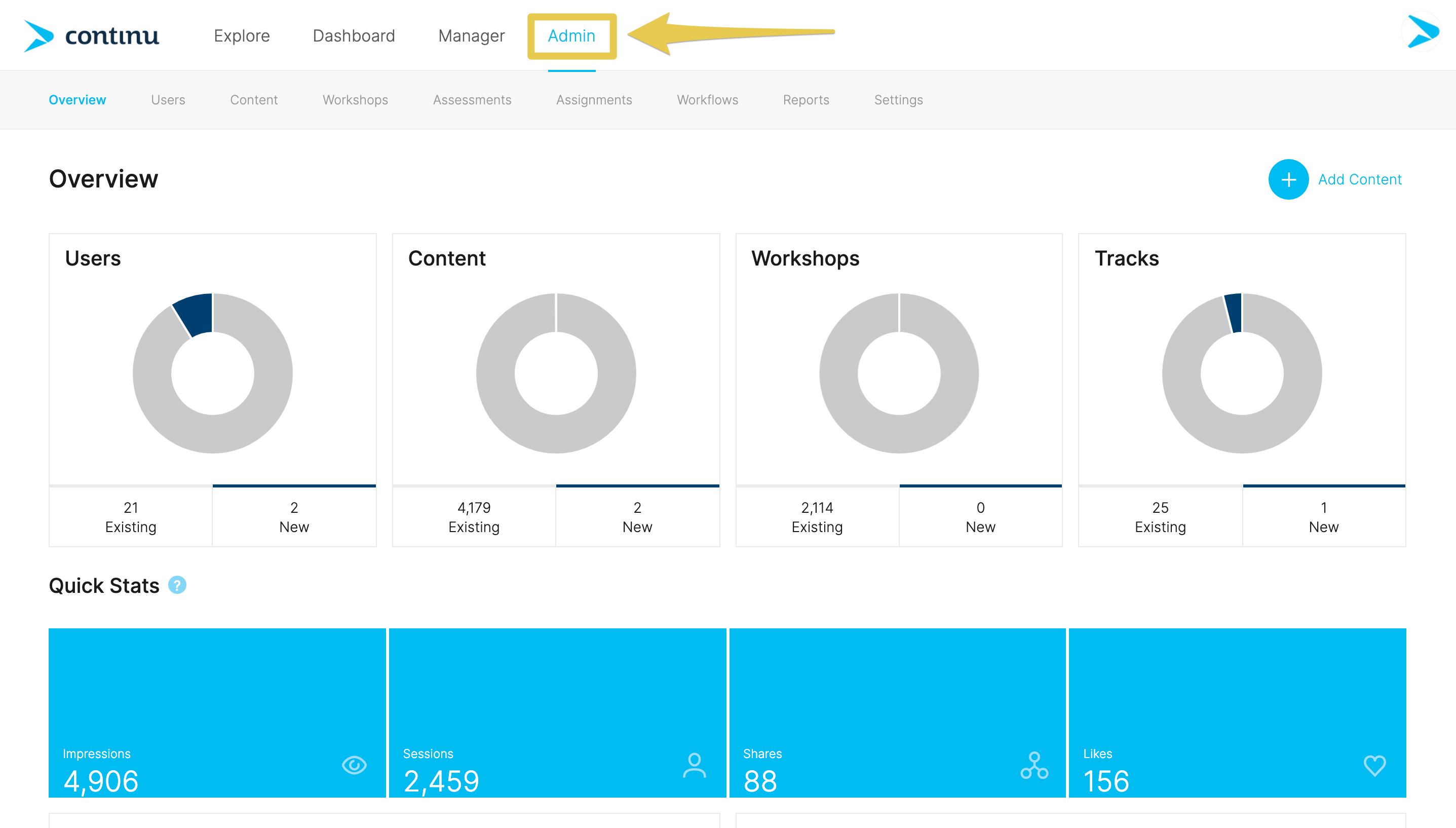Select the 2 New content cell
The height and width of the screenshot is (828, 1456).
[x=637, y=517]
